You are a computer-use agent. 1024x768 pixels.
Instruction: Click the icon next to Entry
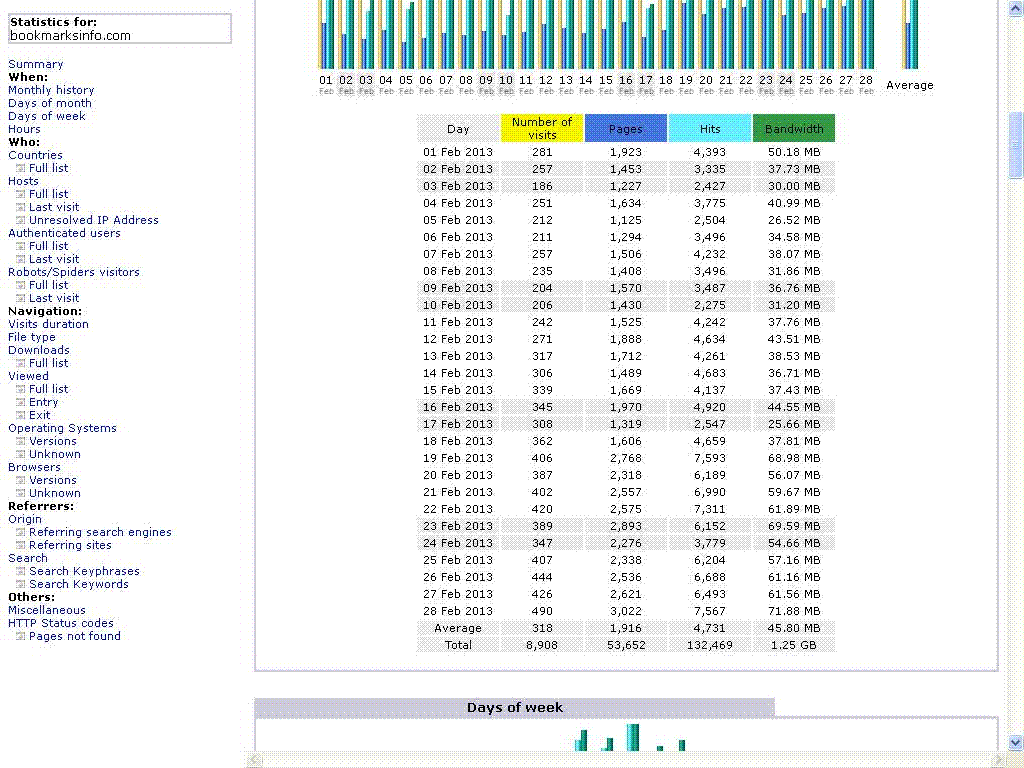(x=20, y=403)
